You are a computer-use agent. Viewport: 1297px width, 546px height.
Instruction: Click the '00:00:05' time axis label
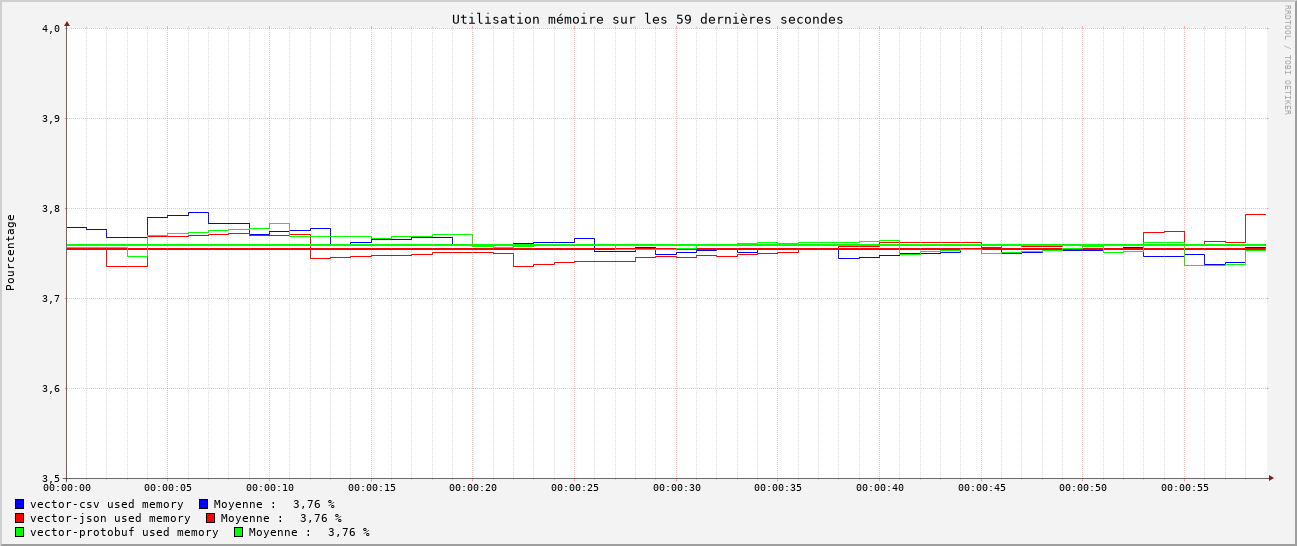168,488
